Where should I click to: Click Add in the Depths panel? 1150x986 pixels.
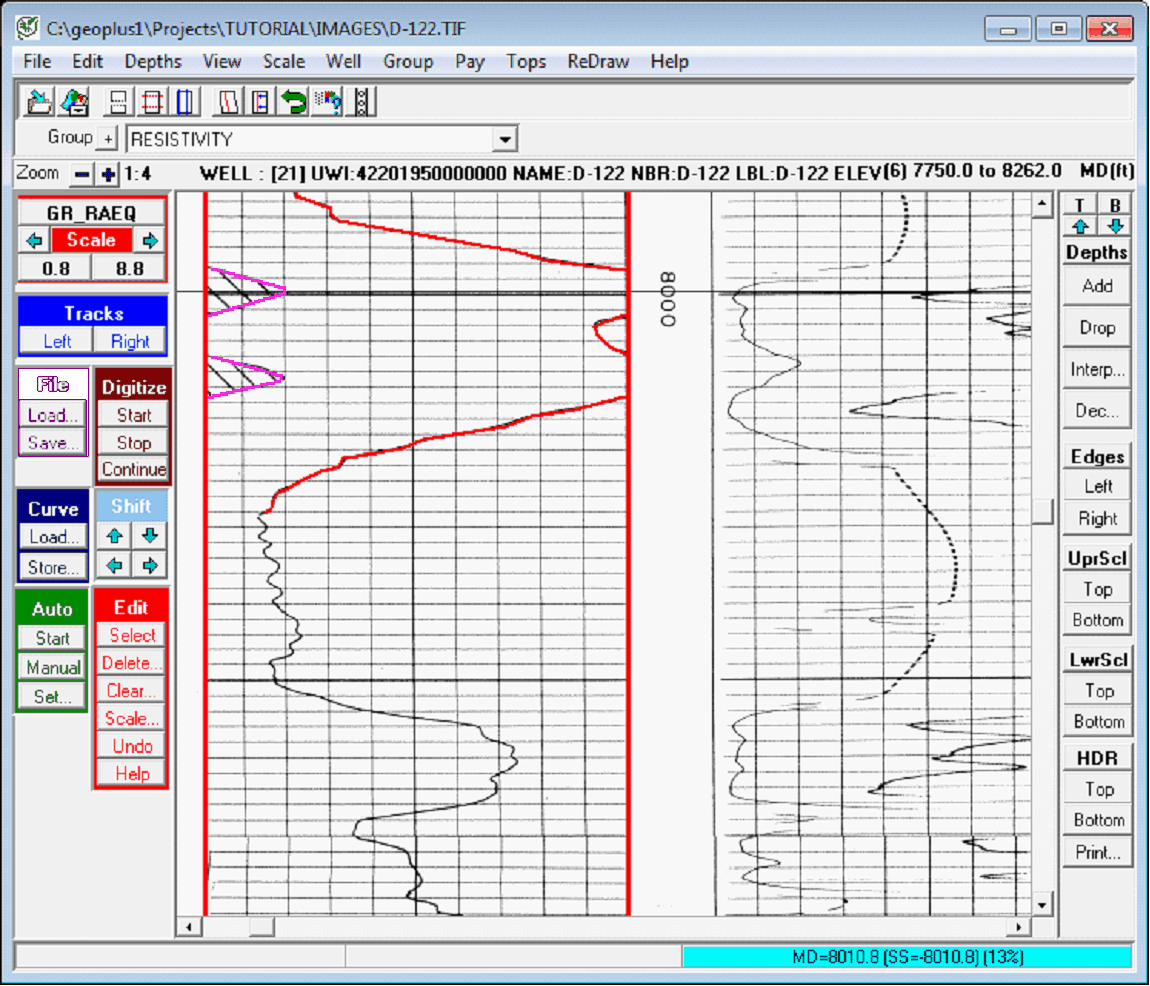[1096, 285]
